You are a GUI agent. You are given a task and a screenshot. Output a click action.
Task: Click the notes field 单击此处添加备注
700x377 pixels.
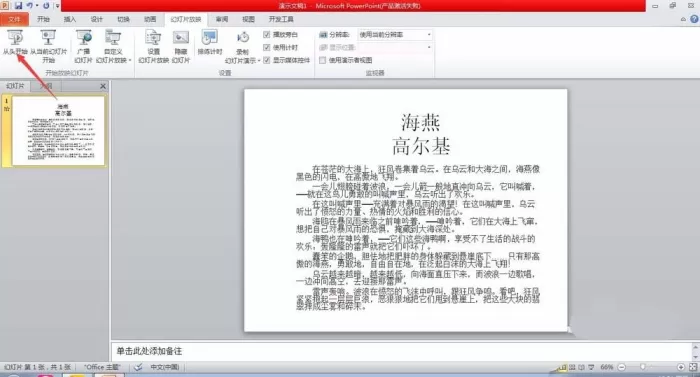(149, 351)
